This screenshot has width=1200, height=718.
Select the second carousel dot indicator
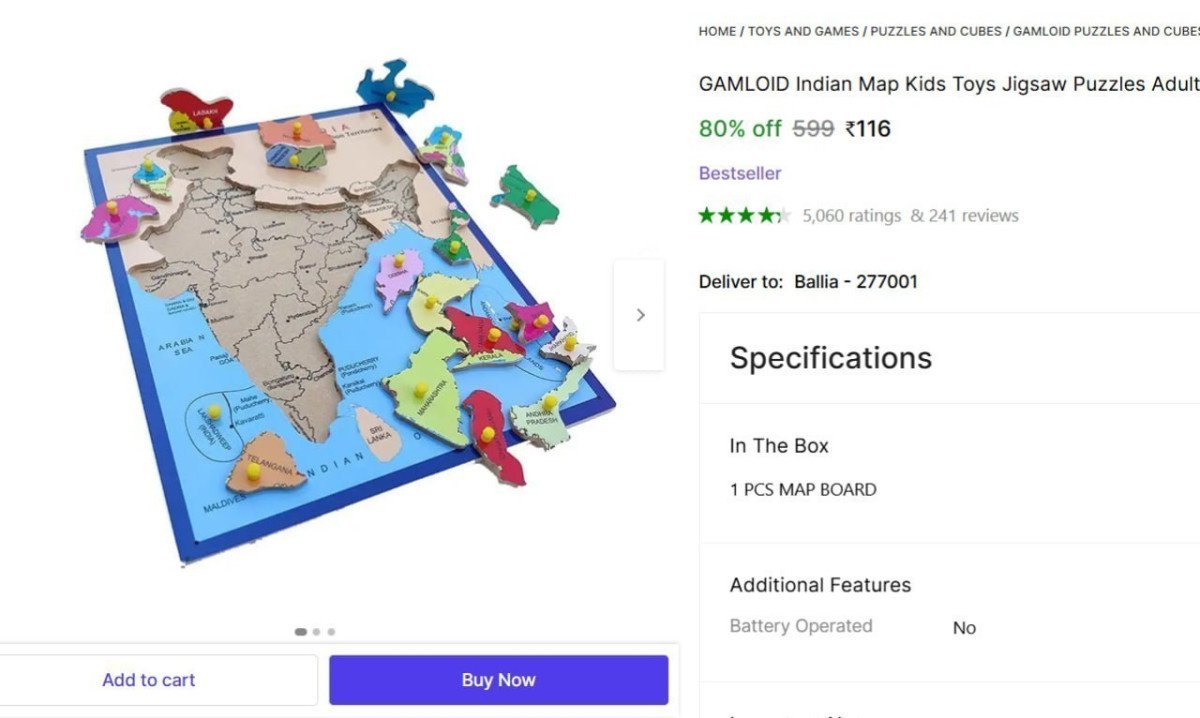point(316,631)
